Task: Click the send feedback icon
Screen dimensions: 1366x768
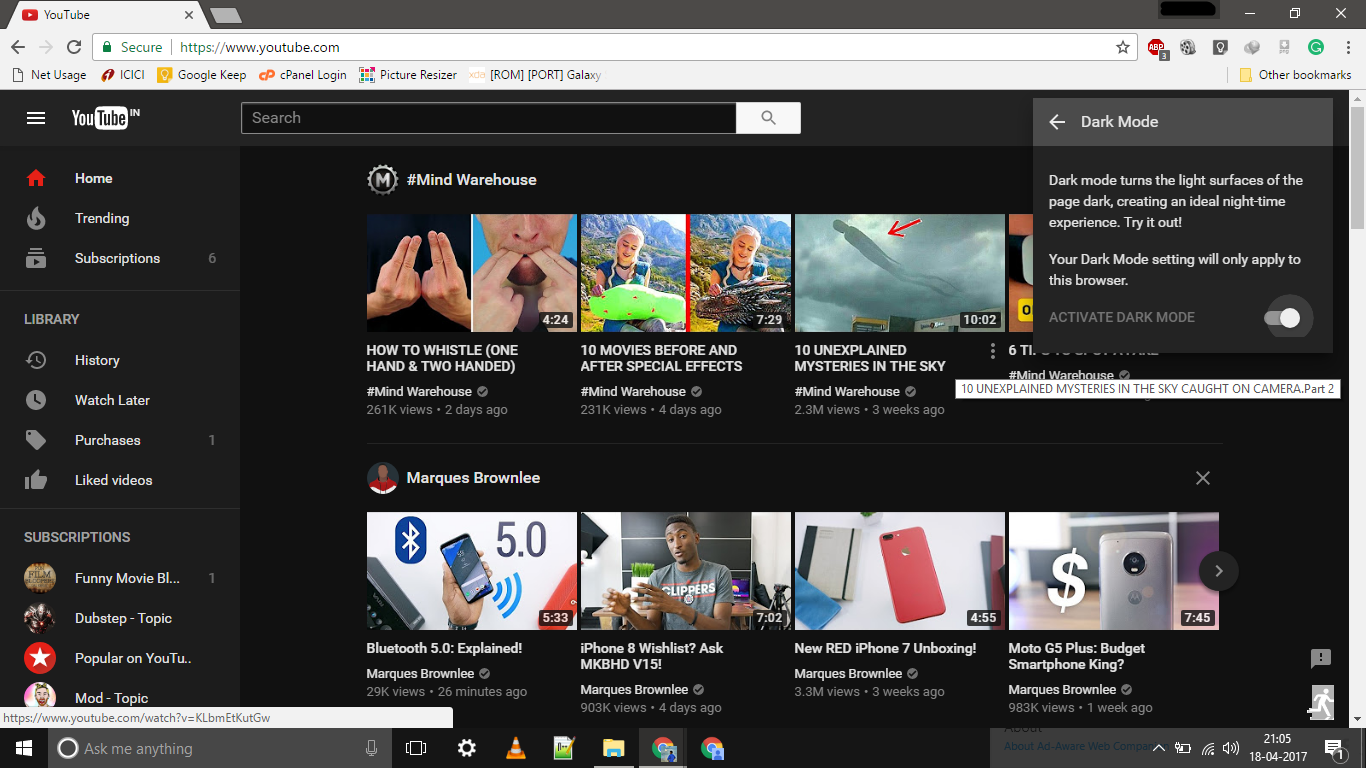Action: pyautogui.click(x=1321, y=658)
